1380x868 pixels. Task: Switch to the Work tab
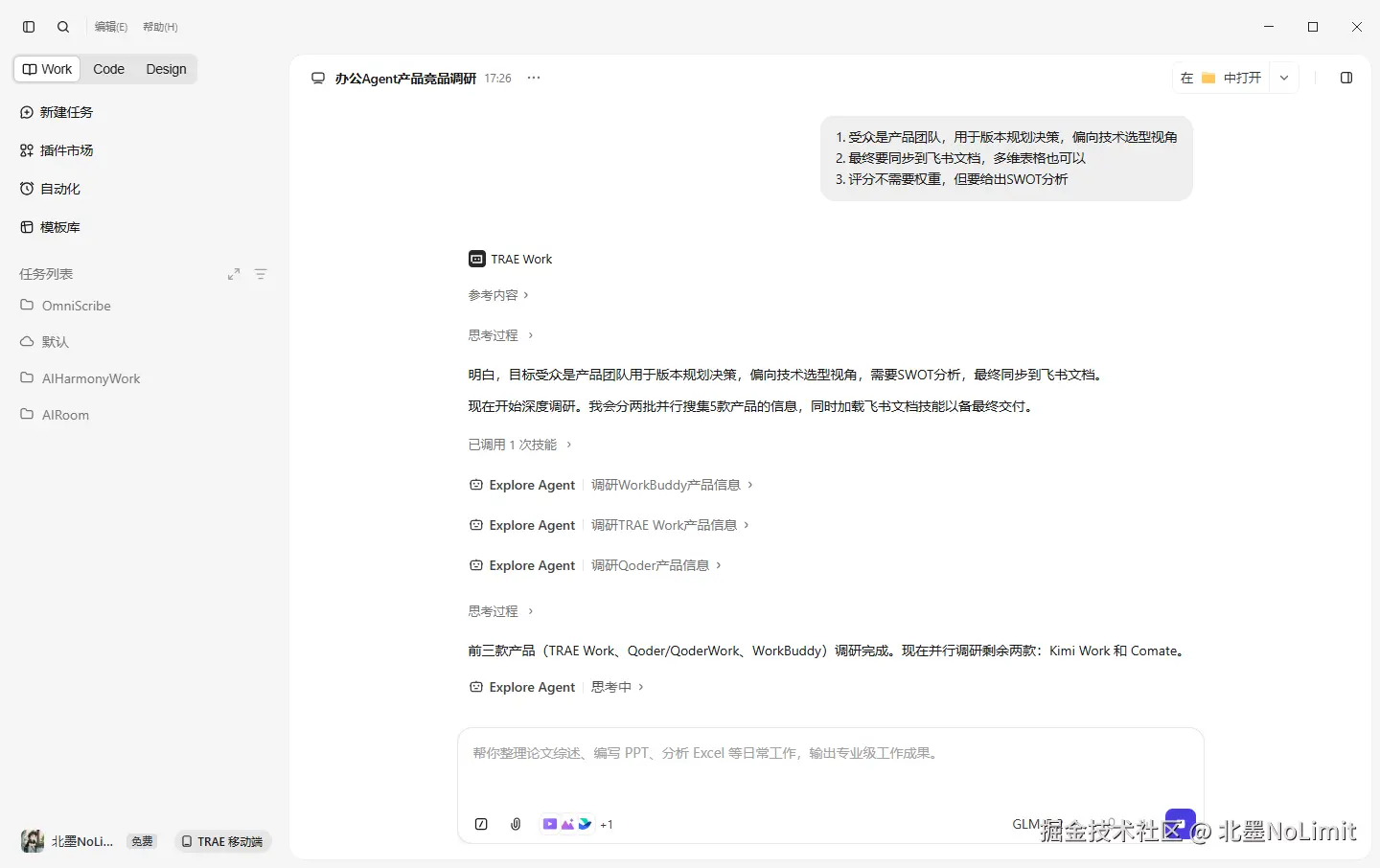47,69
